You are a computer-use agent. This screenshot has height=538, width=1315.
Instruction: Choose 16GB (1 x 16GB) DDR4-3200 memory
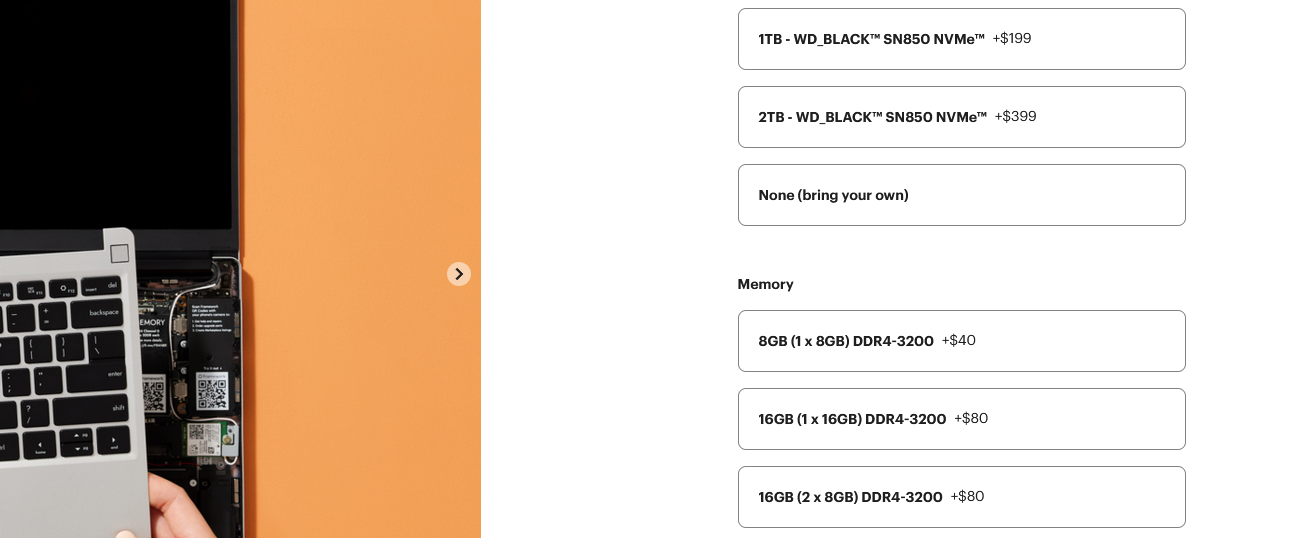click(x=851, y=419)
